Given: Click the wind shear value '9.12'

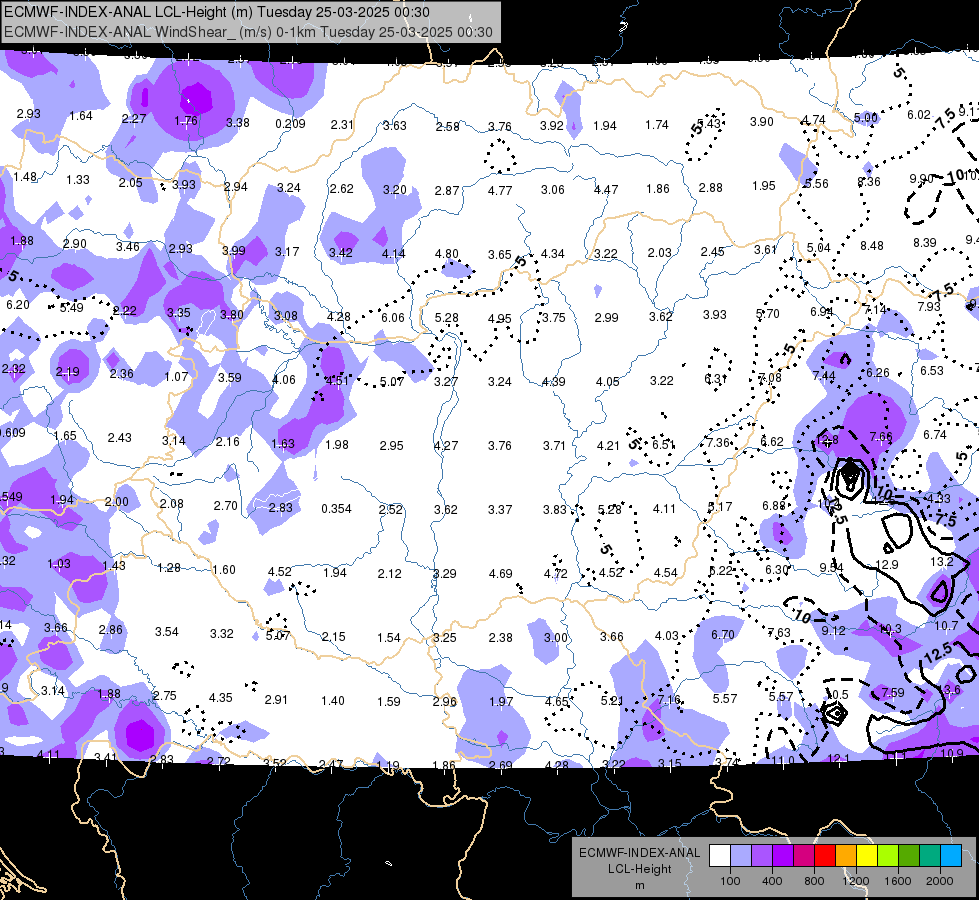Looking at the screenshot, I should tap(834, 631).
